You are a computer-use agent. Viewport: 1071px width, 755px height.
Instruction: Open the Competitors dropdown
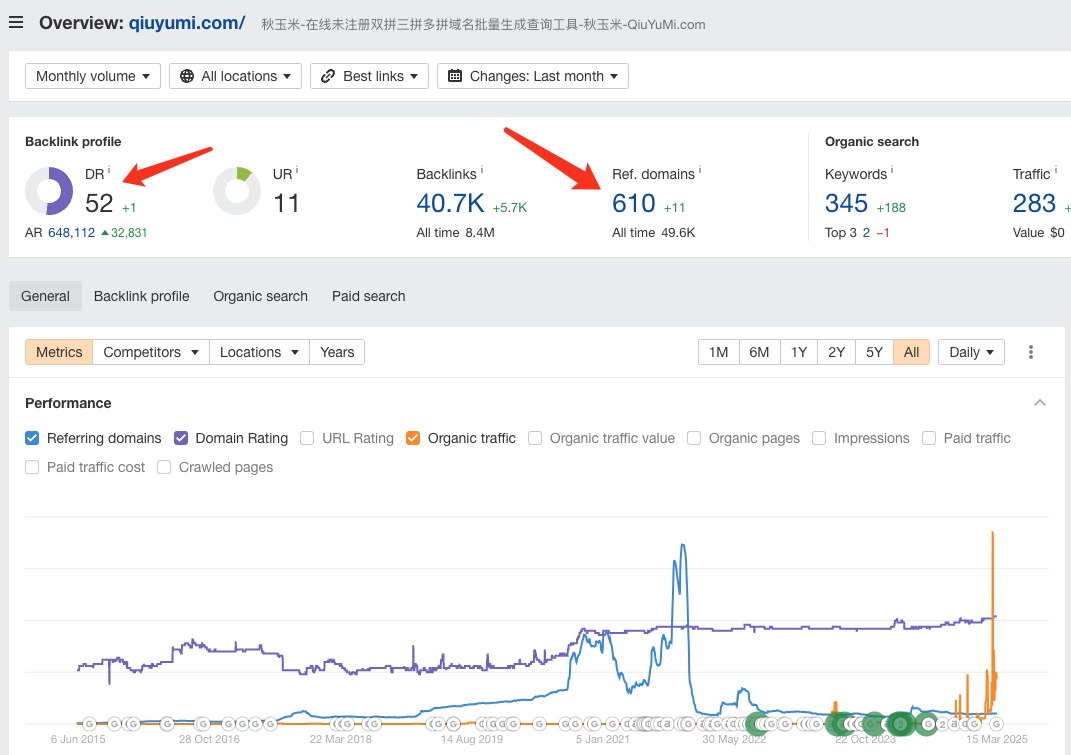pos(151,352)
